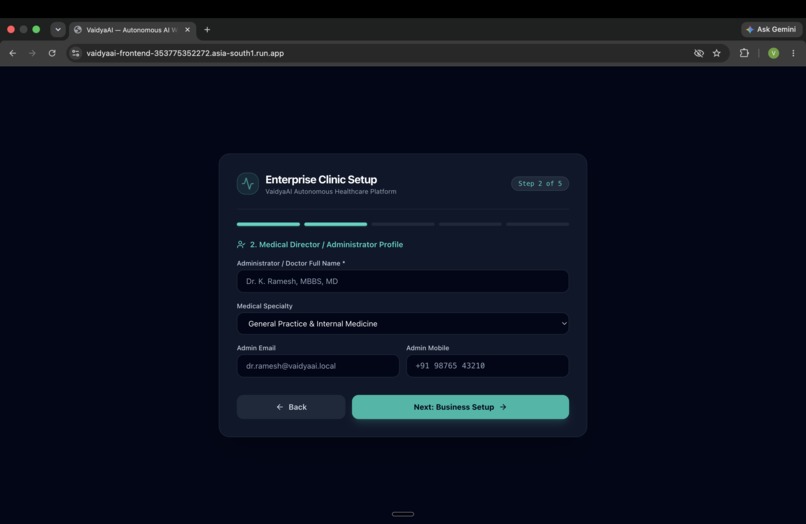Open the Extensions puzzle icon
The height and width of the screenshot is (524, 806).
tap(744, 53)
